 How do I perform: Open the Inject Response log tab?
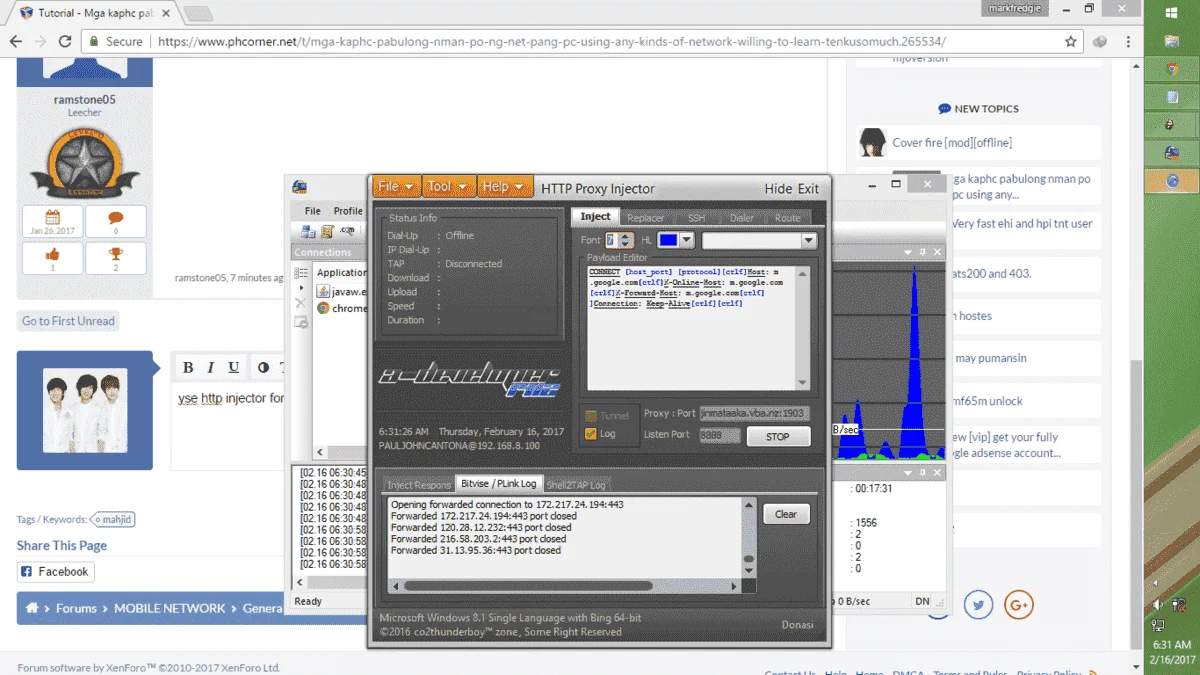419,485
